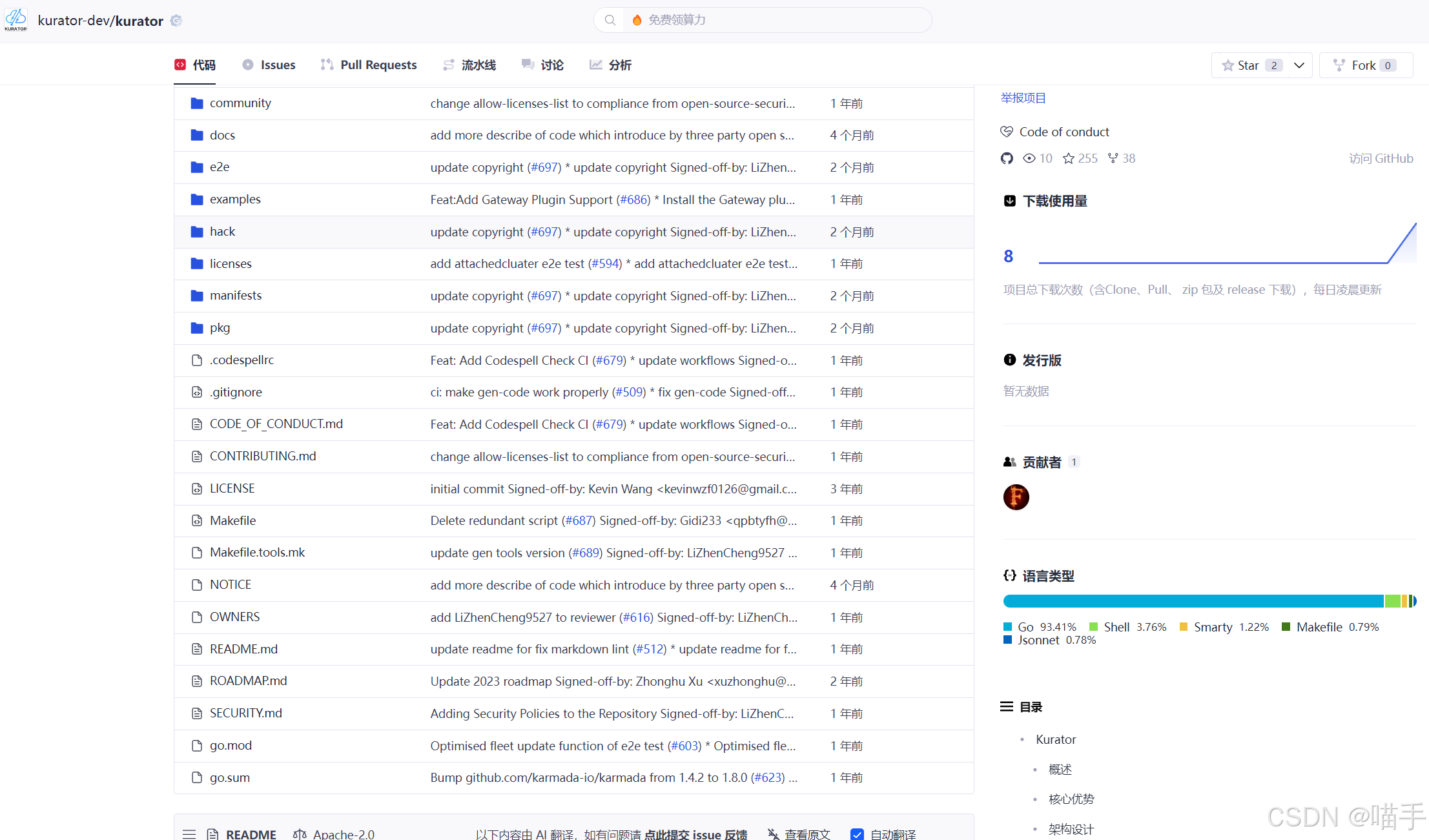Click the Code of conduct heart icon
1429x840 pixels.
point(1006,132)
